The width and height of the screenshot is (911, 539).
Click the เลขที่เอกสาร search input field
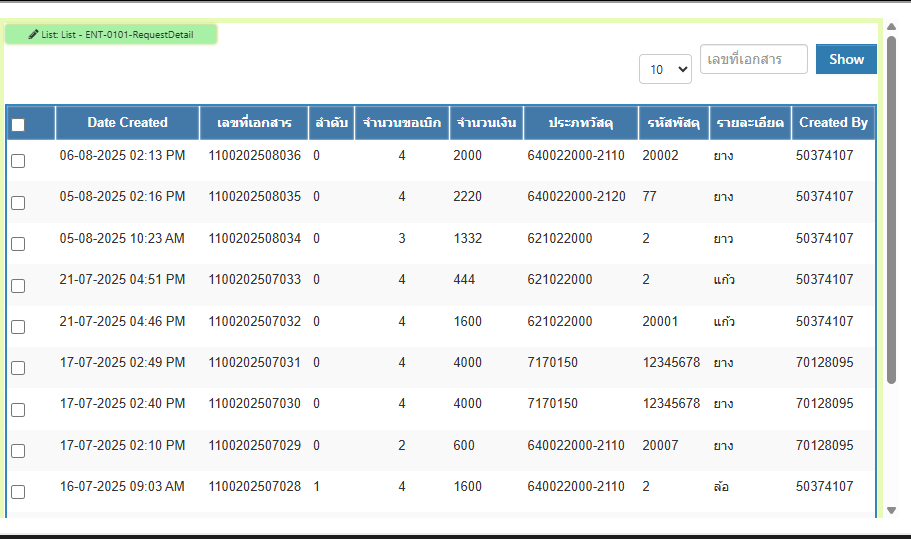click(x=753, y=59)
